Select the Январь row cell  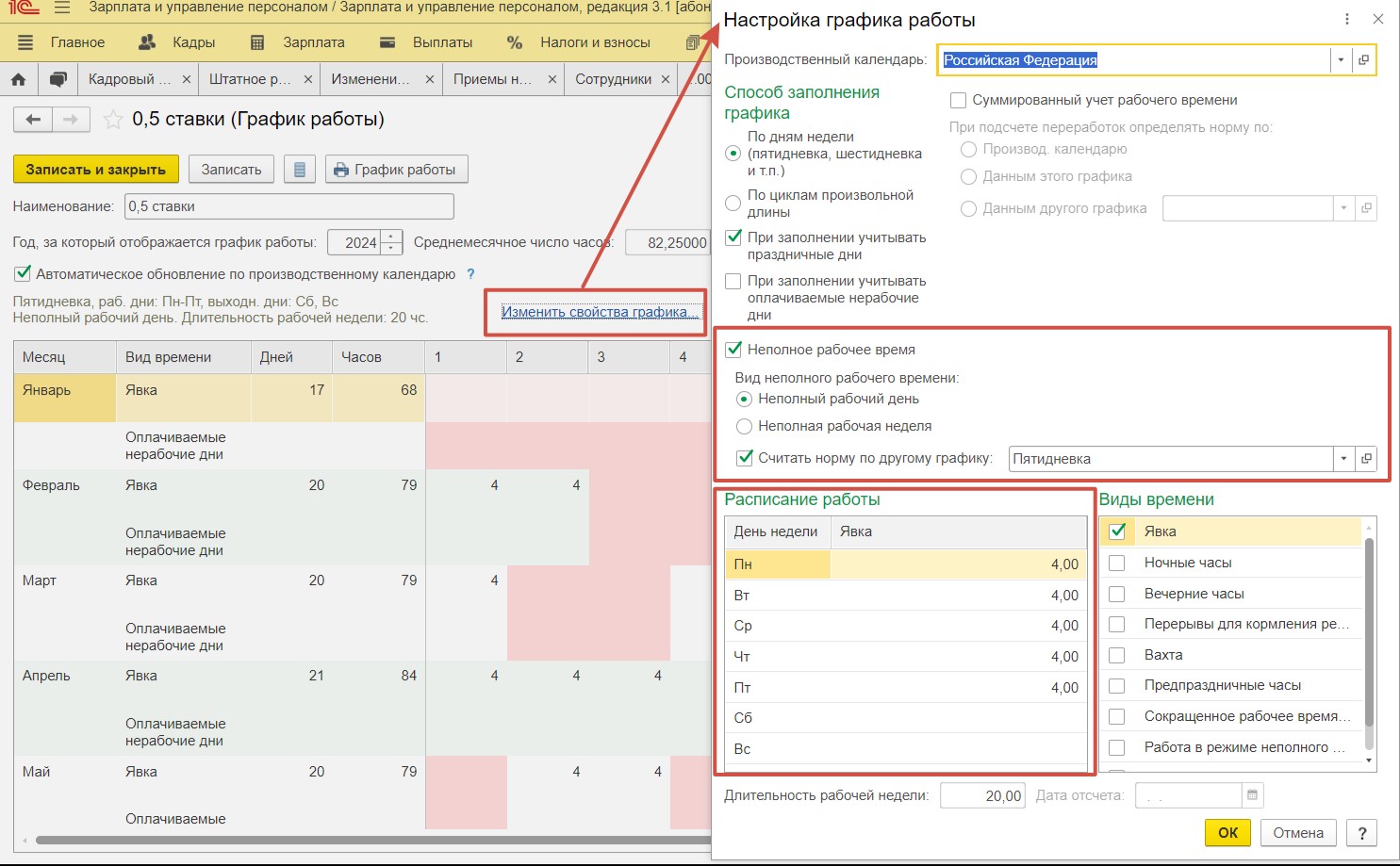click(x=65, y=397)
